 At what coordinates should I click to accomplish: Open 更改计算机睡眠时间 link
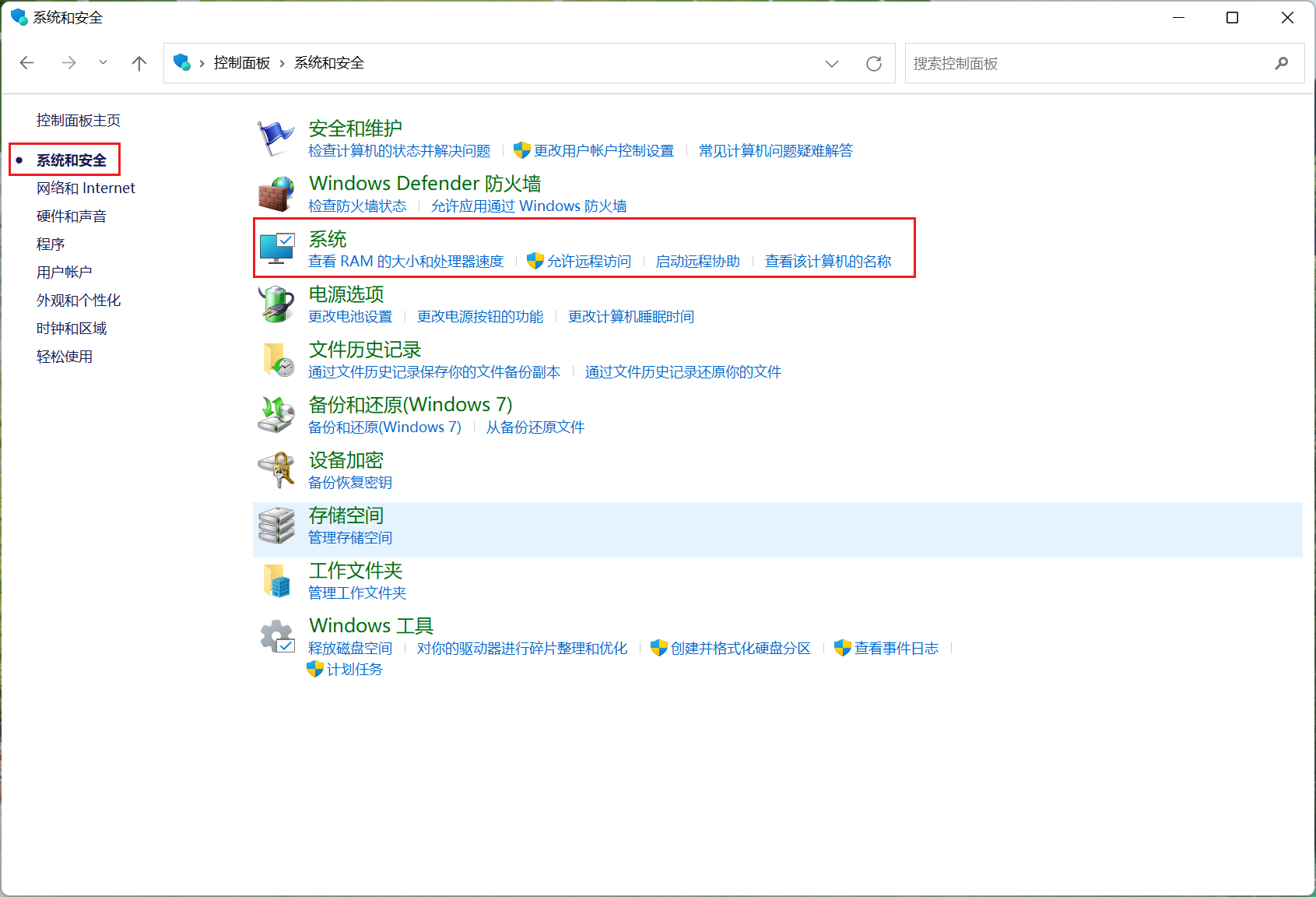point(631,316)
